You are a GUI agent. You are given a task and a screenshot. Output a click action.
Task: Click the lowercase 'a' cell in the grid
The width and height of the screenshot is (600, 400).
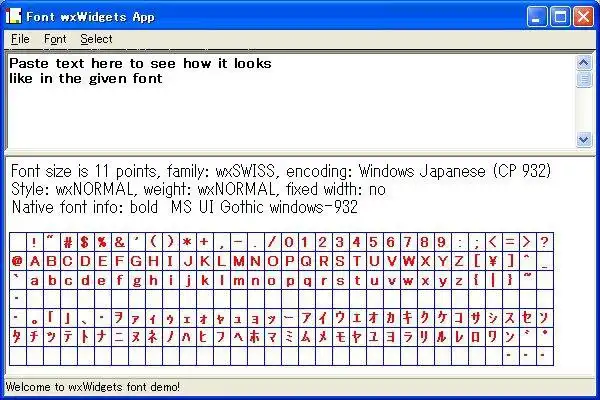tap(35, 280)
